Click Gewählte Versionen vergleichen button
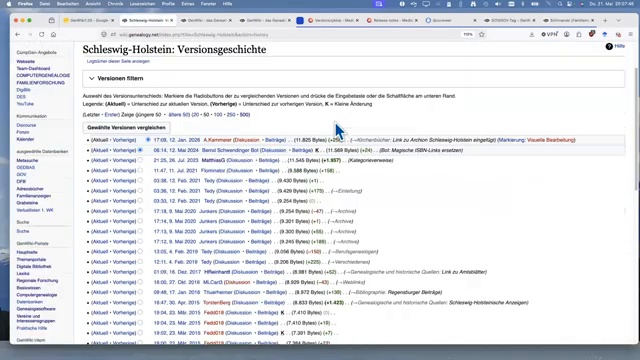The width and height of the screenshot is (640, 360). pos(127,128)
